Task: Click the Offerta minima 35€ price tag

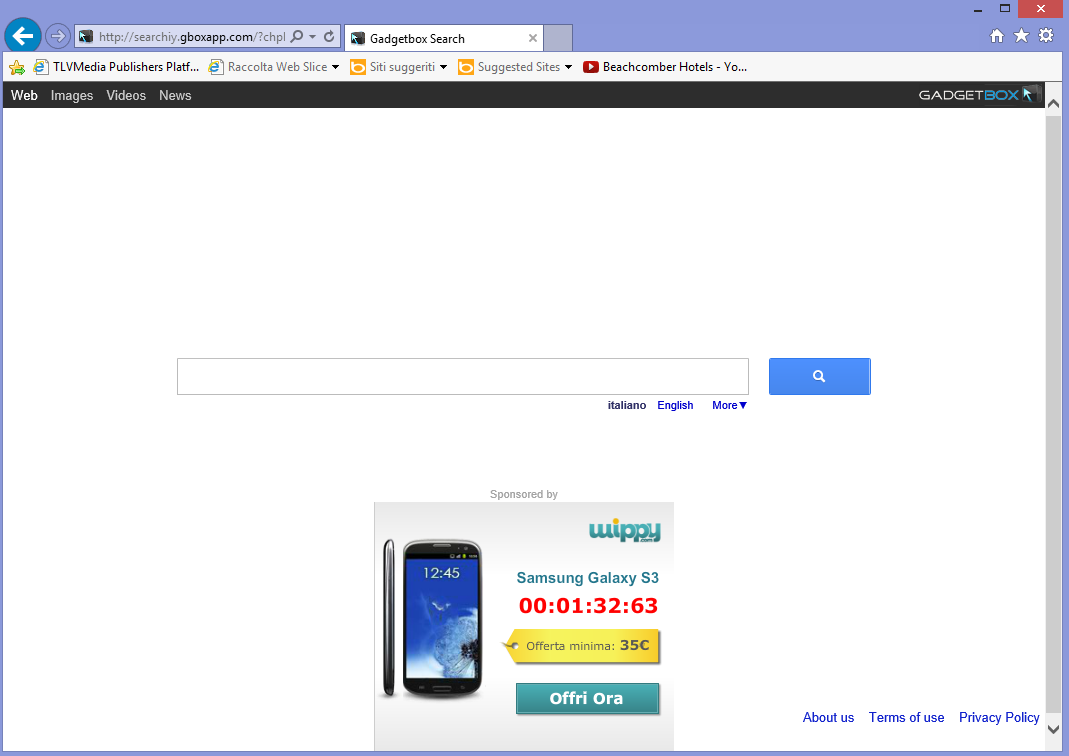Action: tap(582, 646)
